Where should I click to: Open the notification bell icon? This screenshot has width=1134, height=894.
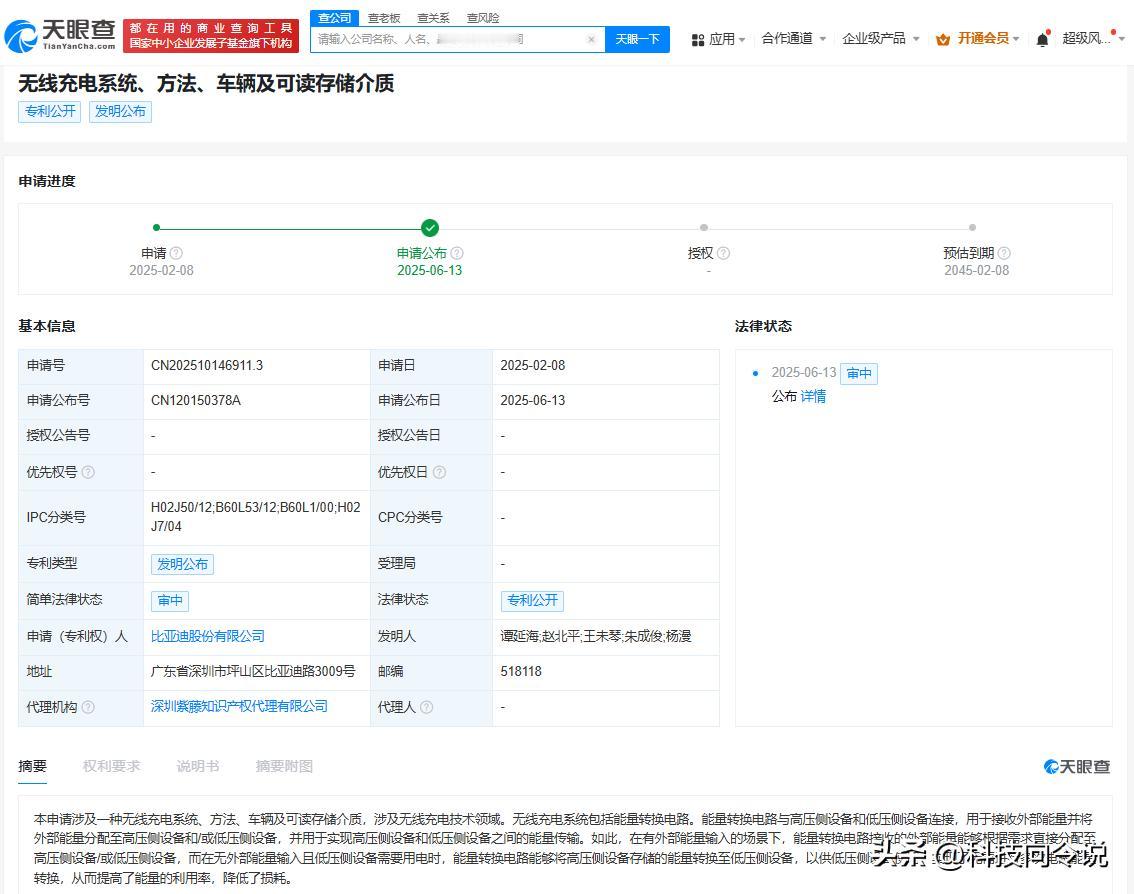(x=1042, y=39)
